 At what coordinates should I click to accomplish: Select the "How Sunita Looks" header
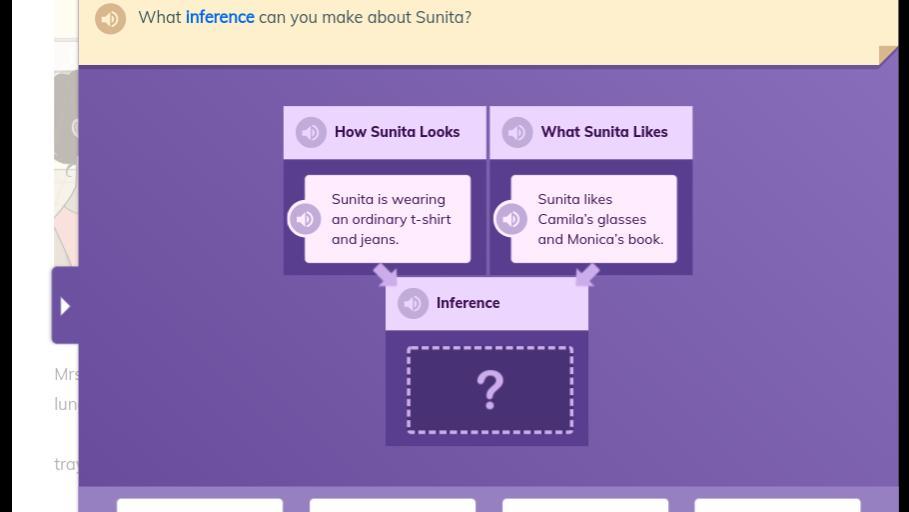point(397,132)
